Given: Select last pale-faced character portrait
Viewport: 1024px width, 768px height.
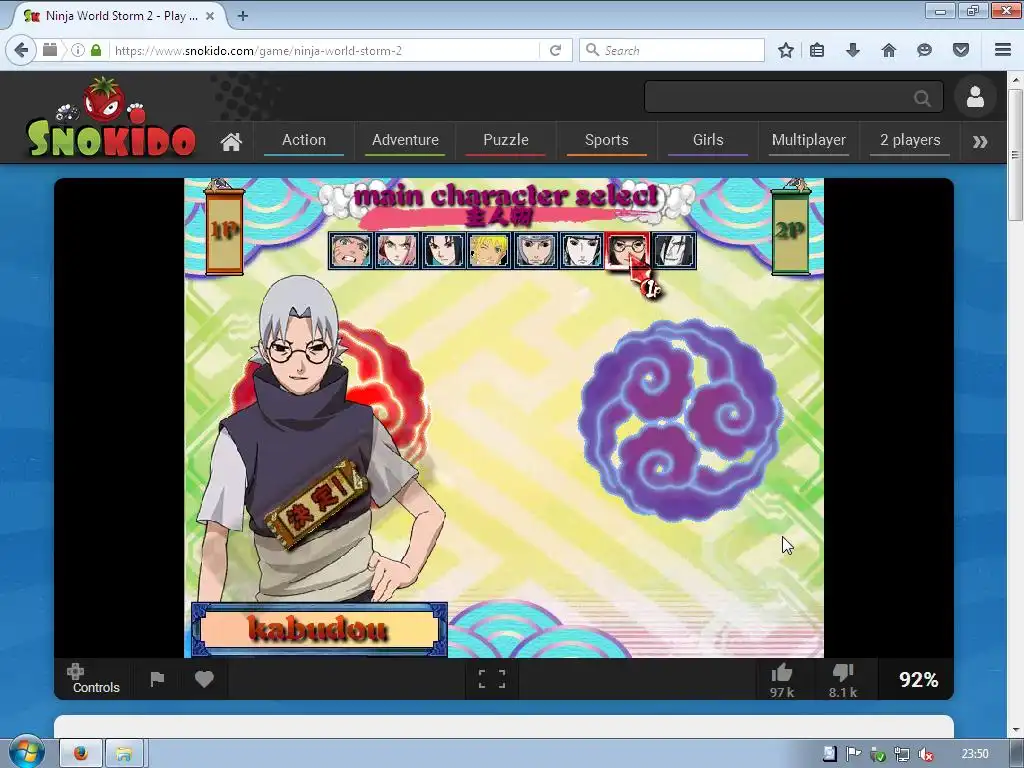Looking at the screenshot, I should point(673,250).
